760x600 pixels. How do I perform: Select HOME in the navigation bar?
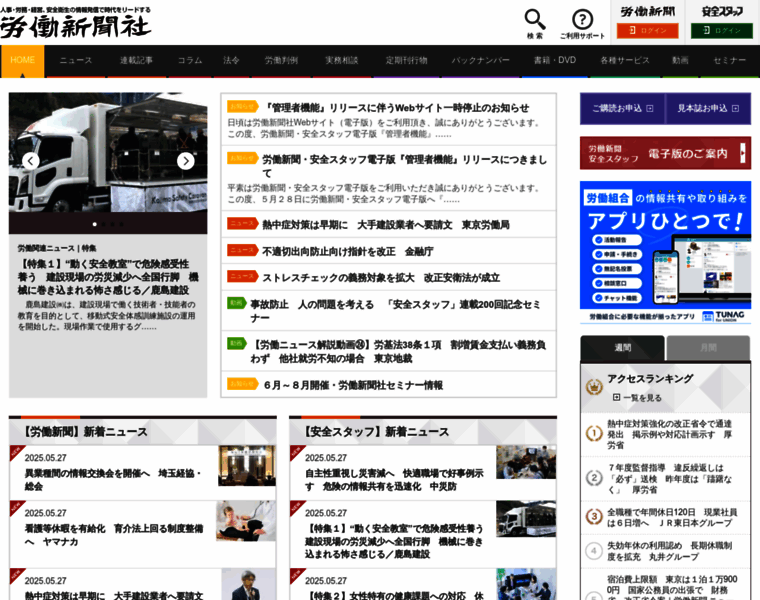click(x=22, y=61)
